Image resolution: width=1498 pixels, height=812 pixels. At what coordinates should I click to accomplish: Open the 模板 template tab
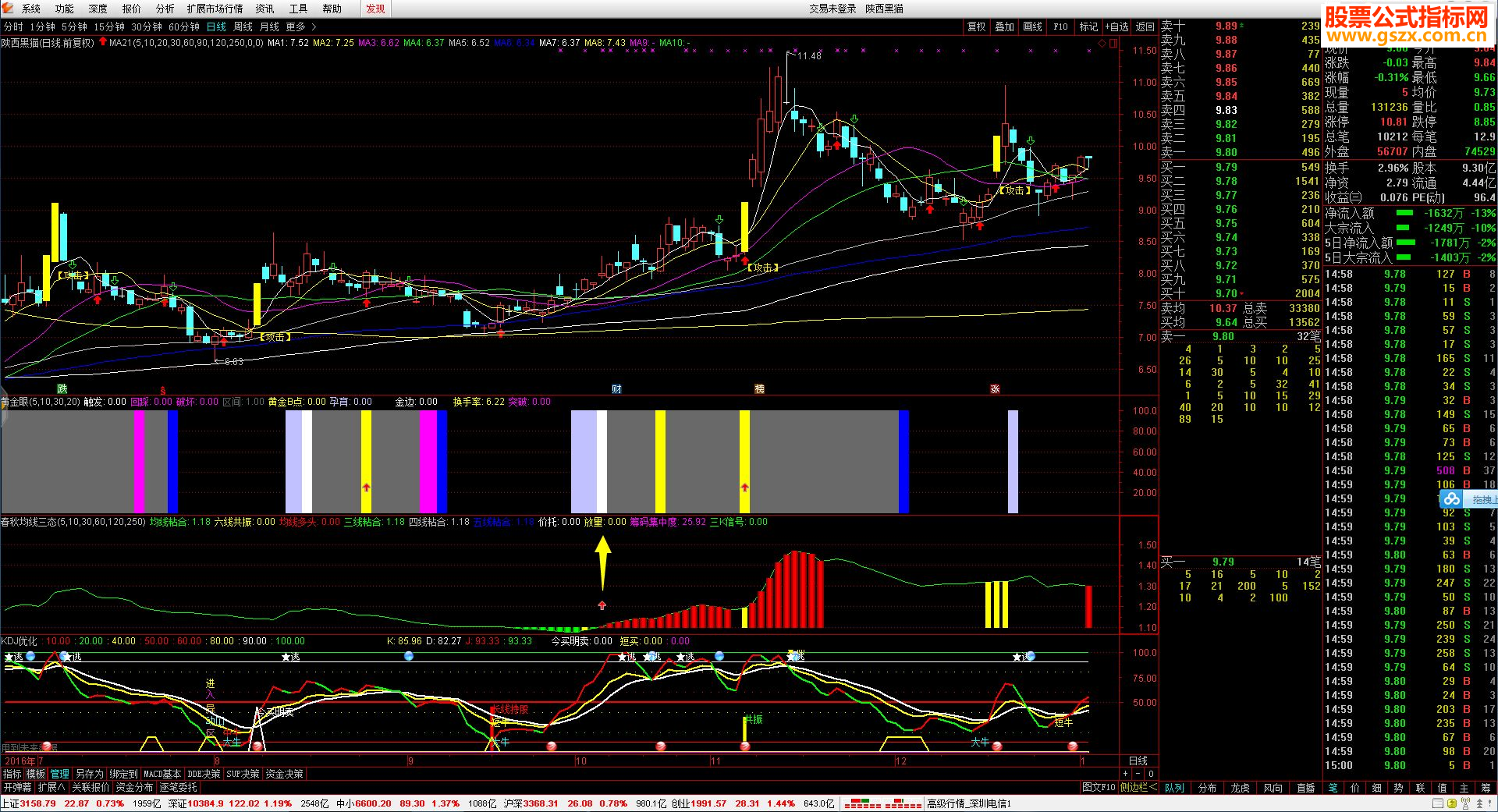[x=36, y=774]
